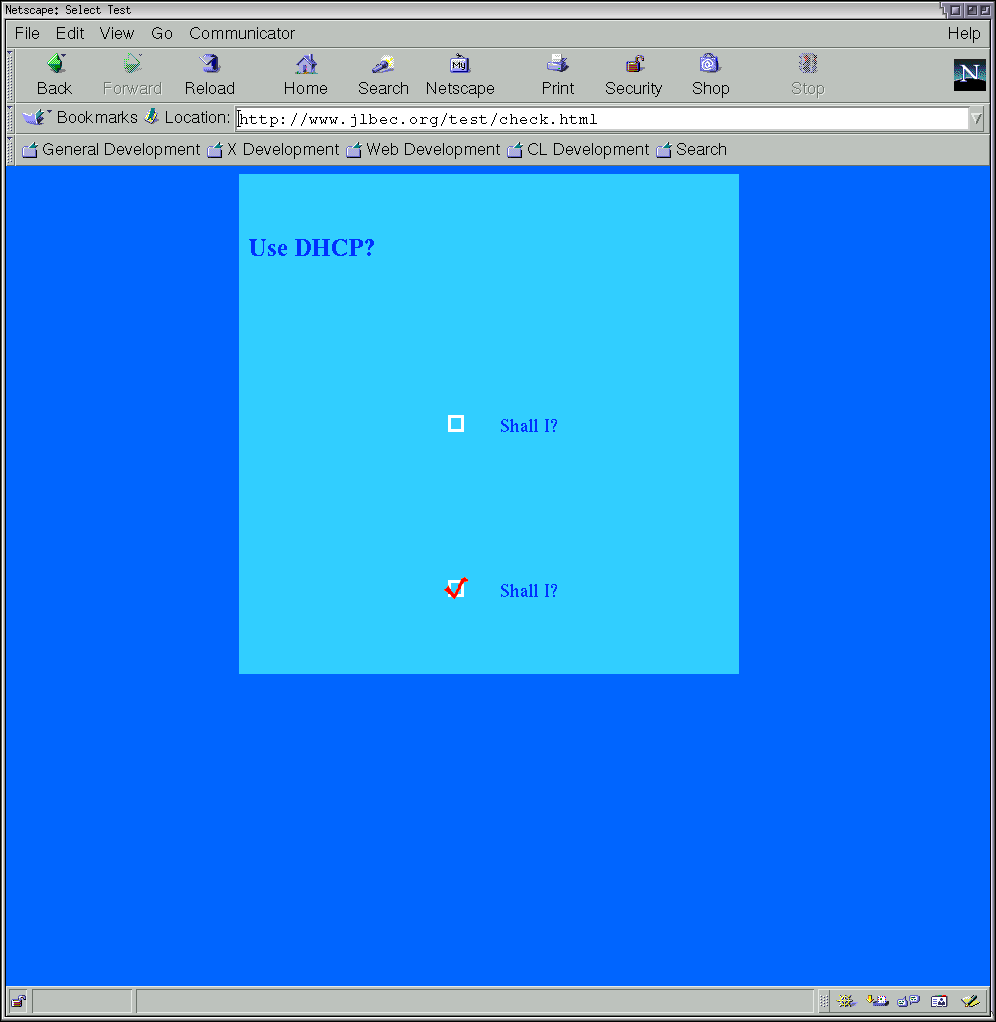Image resolution: width=996 pixels, height=1022 pixels.
Task: Click the status bar security lock icon
Action: click(18, 1001)
